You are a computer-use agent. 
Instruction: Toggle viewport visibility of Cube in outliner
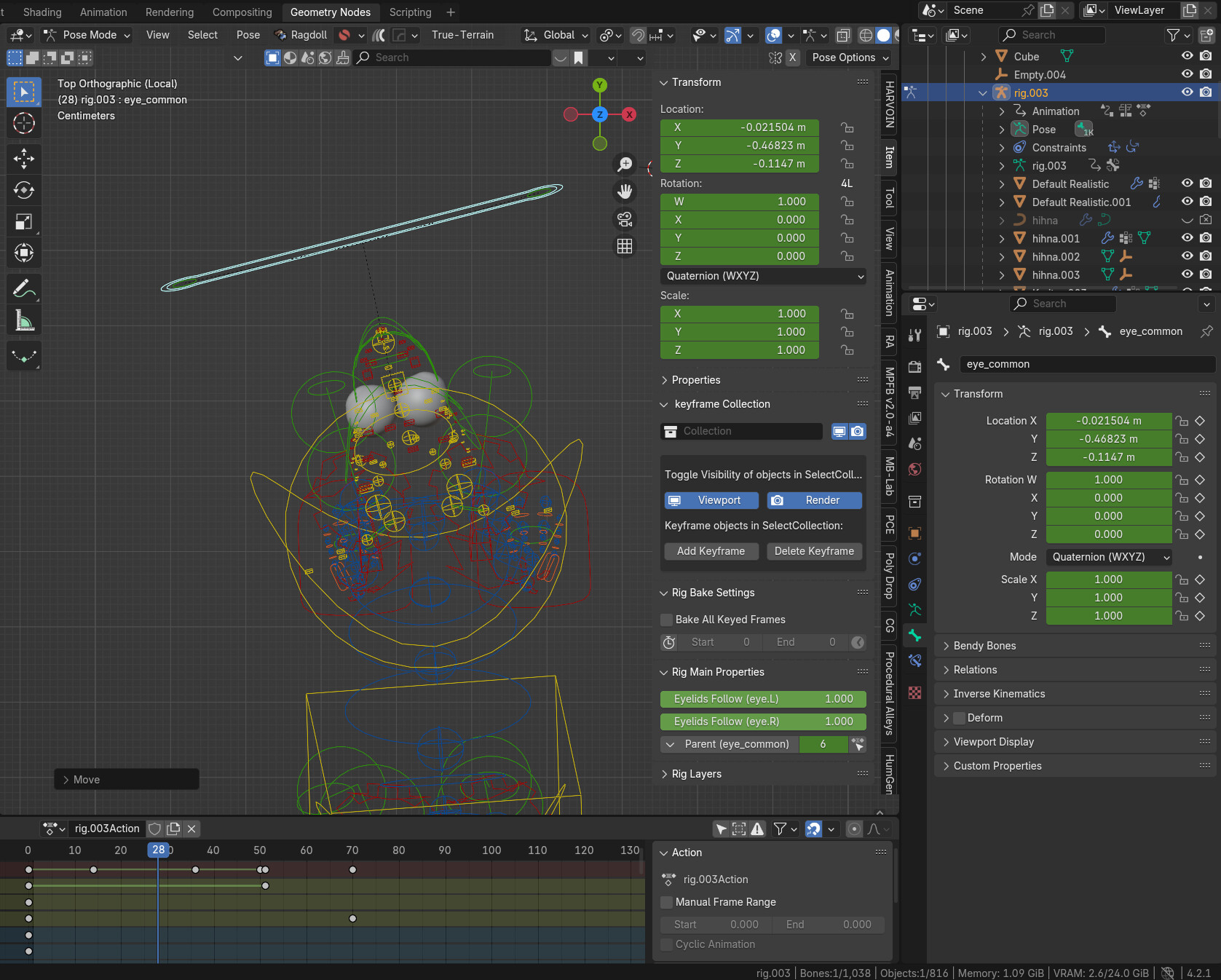[x=1187, y=56]
